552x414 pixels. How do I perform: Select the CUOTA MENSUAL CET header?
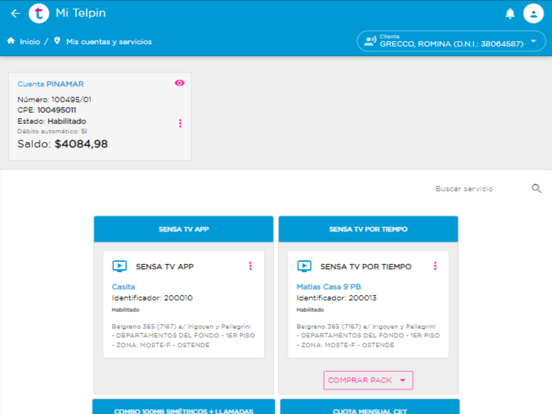coord(370,407)
